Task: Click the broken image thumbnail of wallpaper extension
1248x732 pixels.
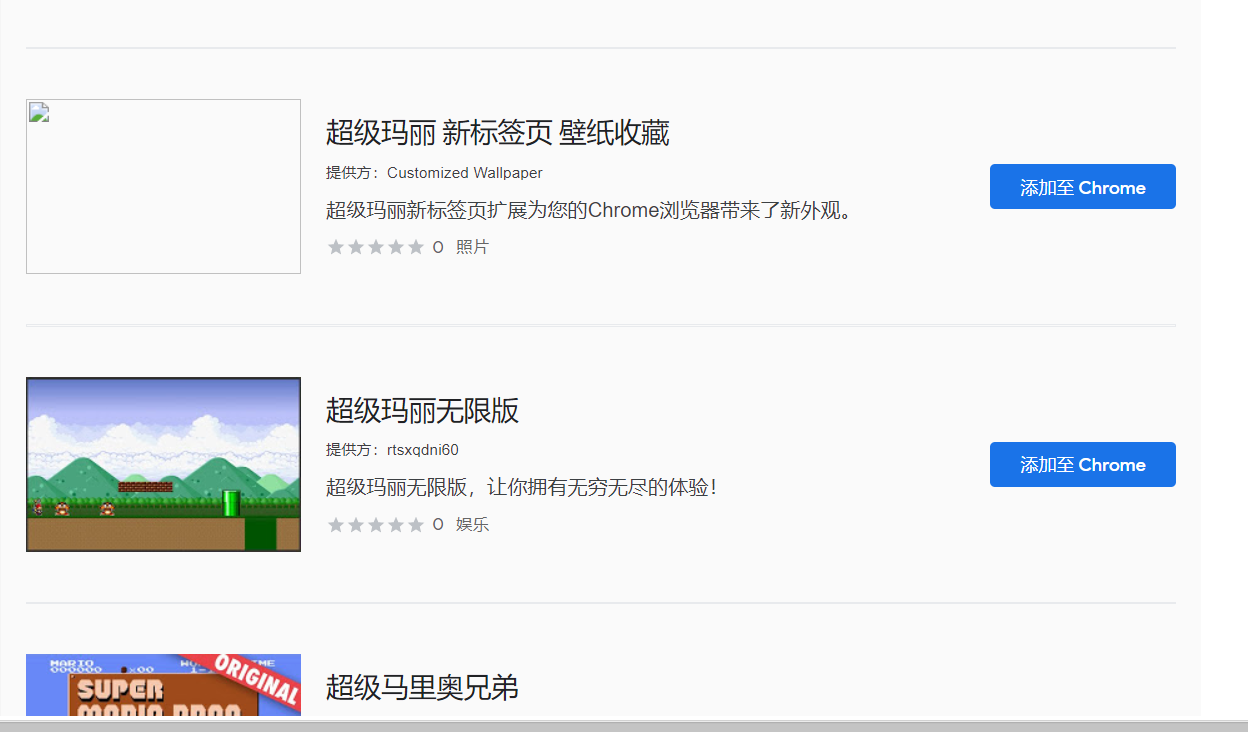Action: (163, 186)
